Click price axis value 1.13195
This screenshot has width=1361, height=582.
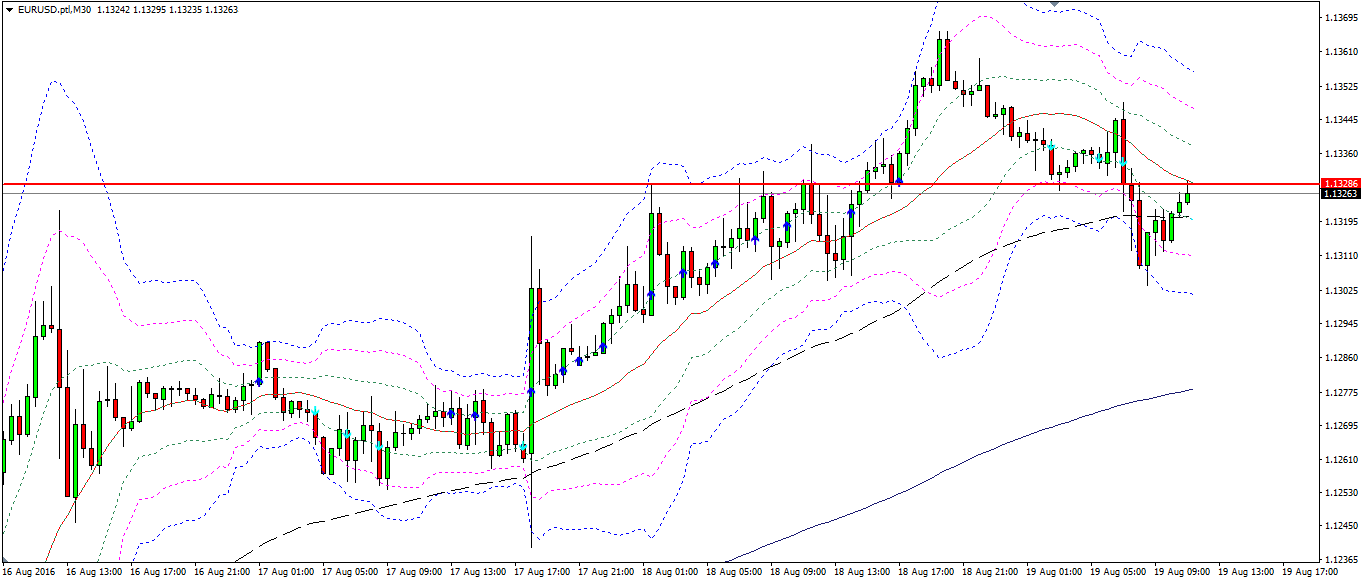tap(1341, 222)
